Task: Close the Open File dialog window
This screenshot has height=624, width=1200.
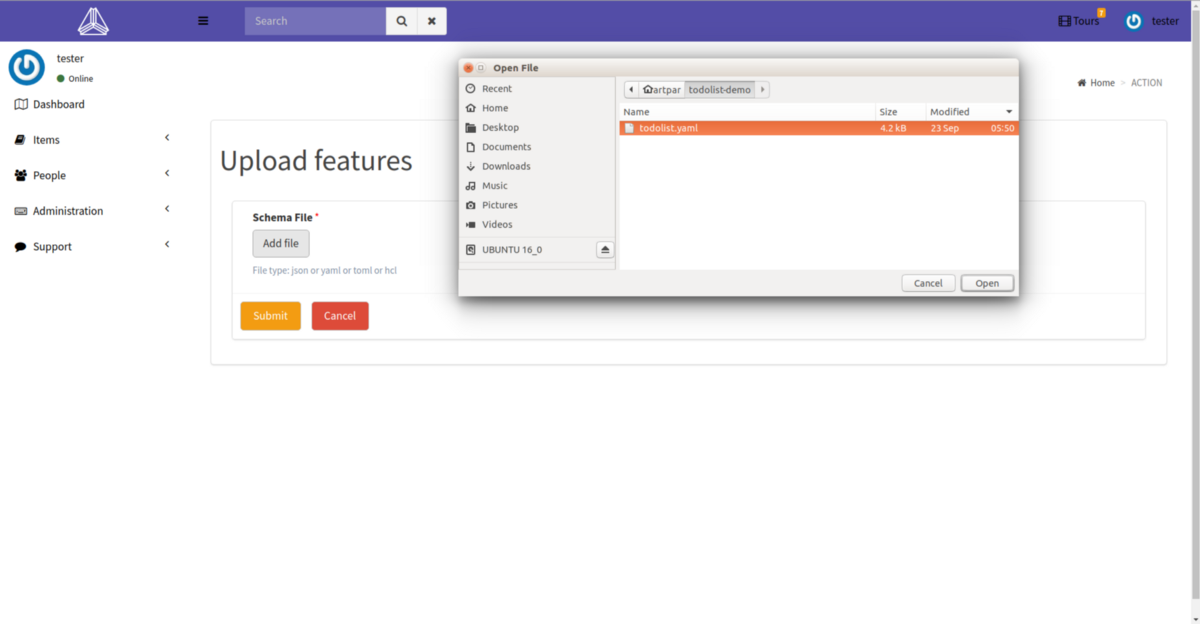Action: point(468,68)
